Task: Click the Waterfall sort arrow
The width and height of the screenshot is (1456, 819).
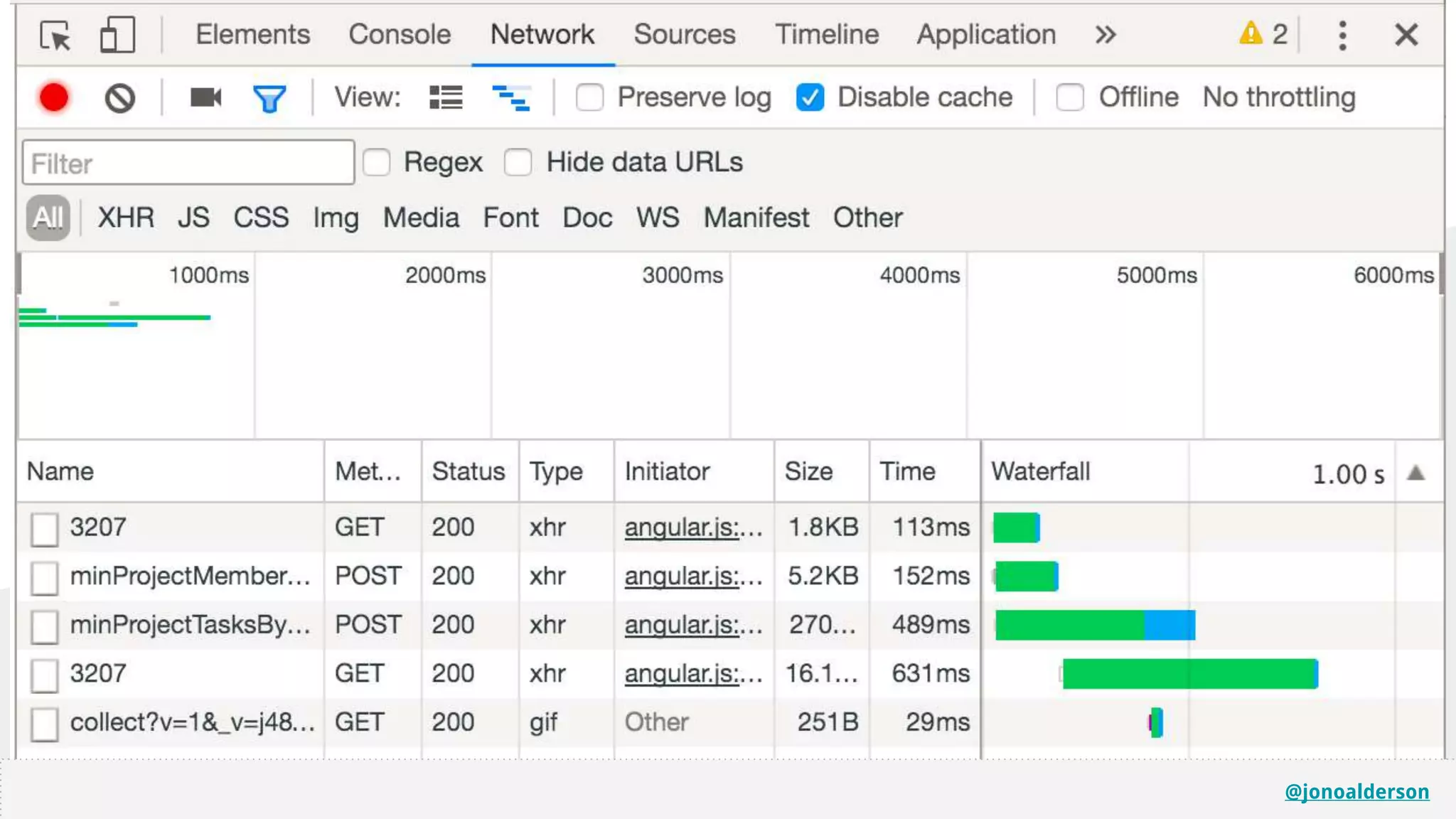Action: tap(1415, 473)
